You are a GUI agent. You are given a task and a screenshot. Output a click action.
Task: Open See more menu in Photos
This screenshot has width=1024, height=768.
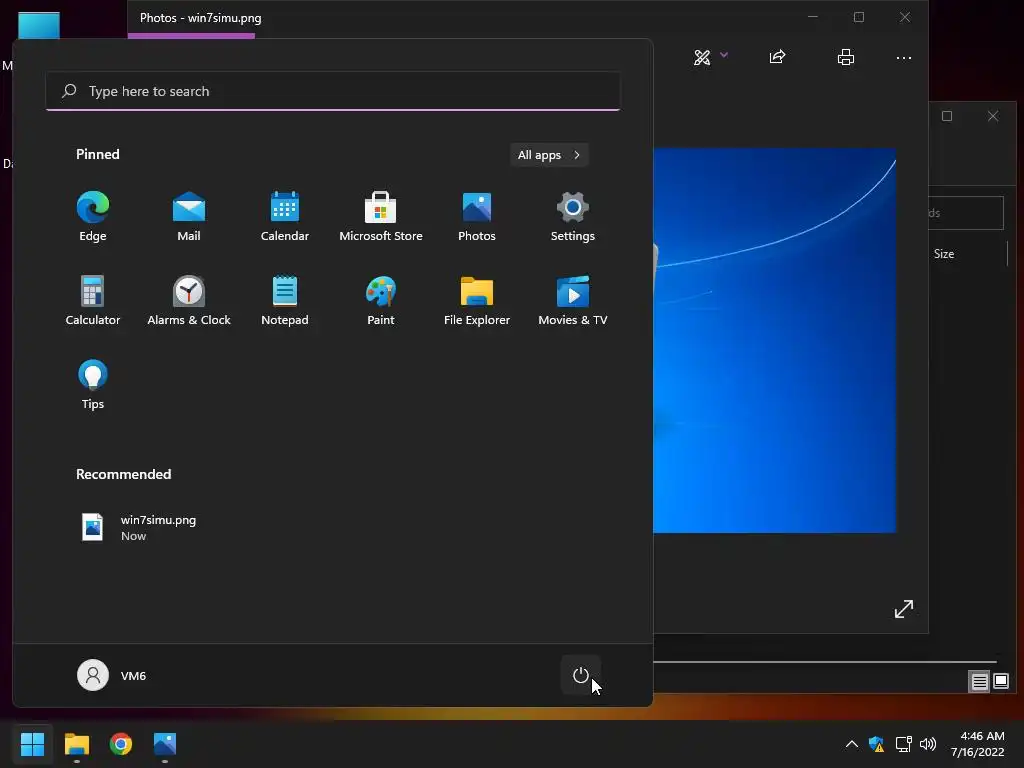pos(904,57)
